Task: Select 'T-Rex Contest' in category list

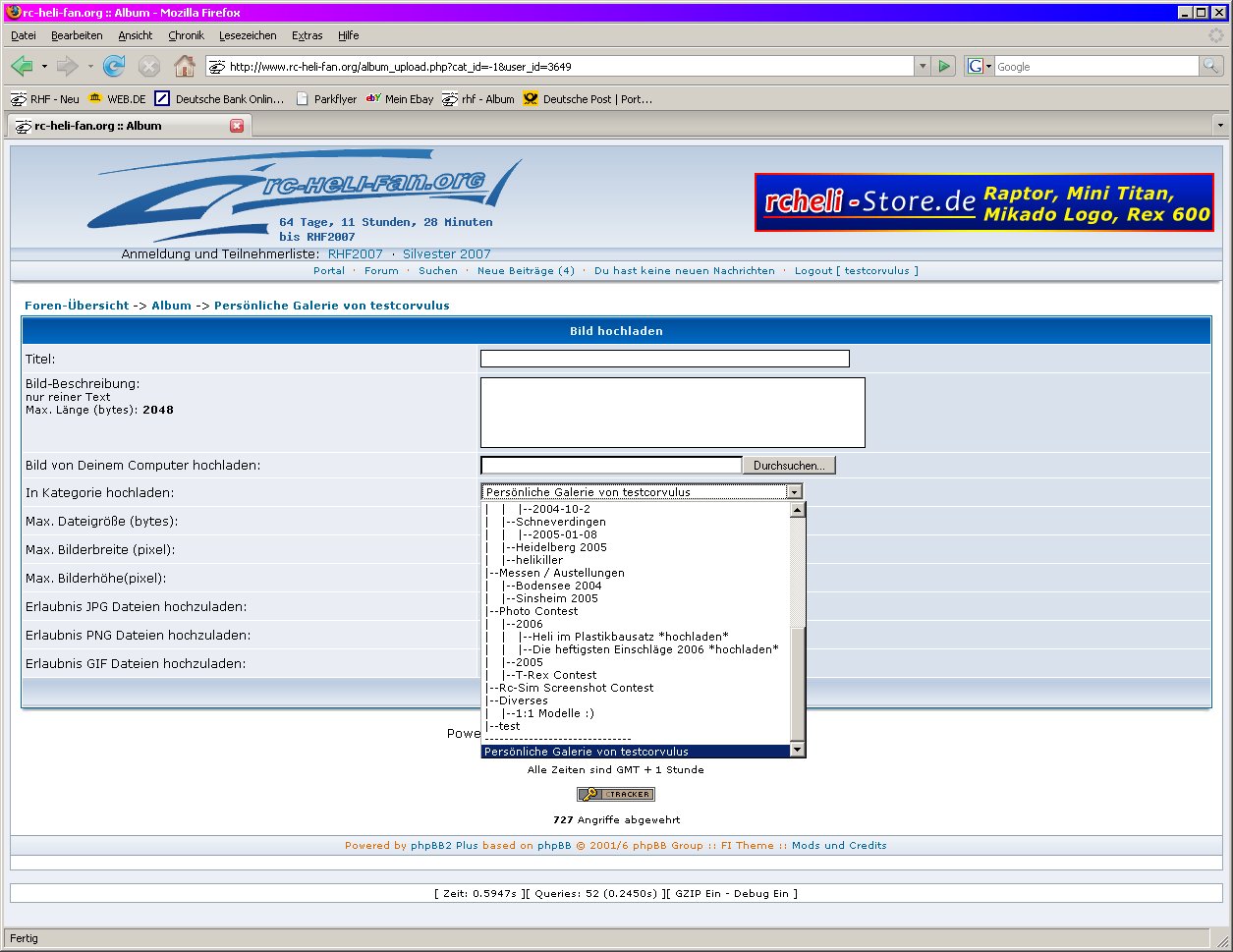Action: [x=556, y=675]
